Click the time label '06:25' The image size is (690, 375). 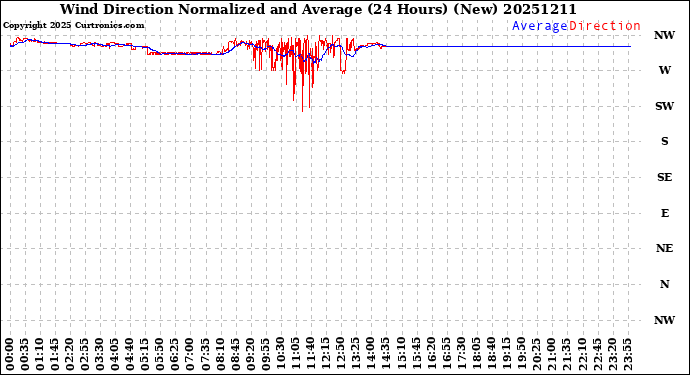click(175, 355)
